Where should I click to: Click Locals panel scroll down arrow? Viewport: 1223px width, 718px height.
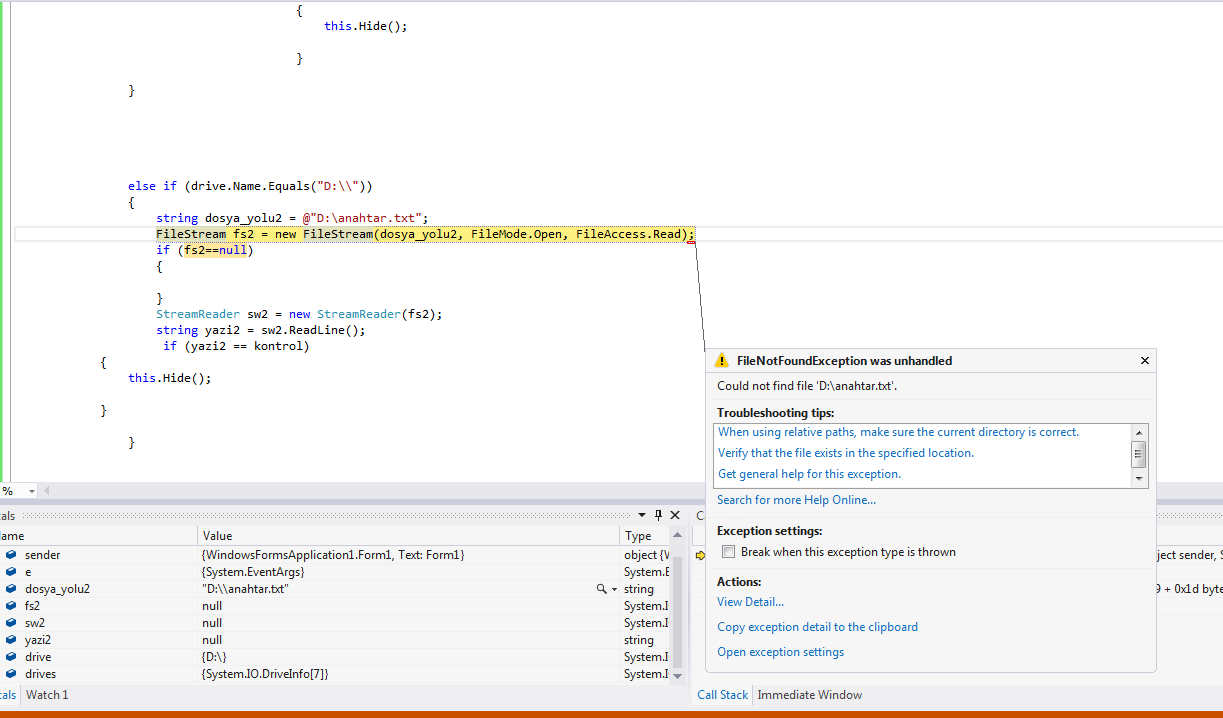click(678, 675)
